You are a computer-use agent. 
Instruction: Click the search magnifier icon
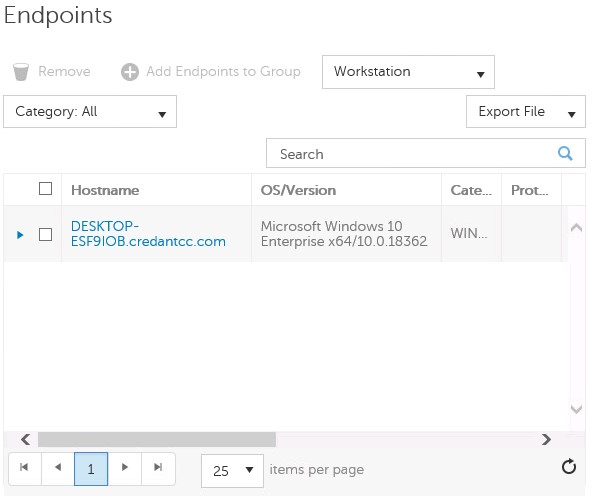(x=565, y=153)
